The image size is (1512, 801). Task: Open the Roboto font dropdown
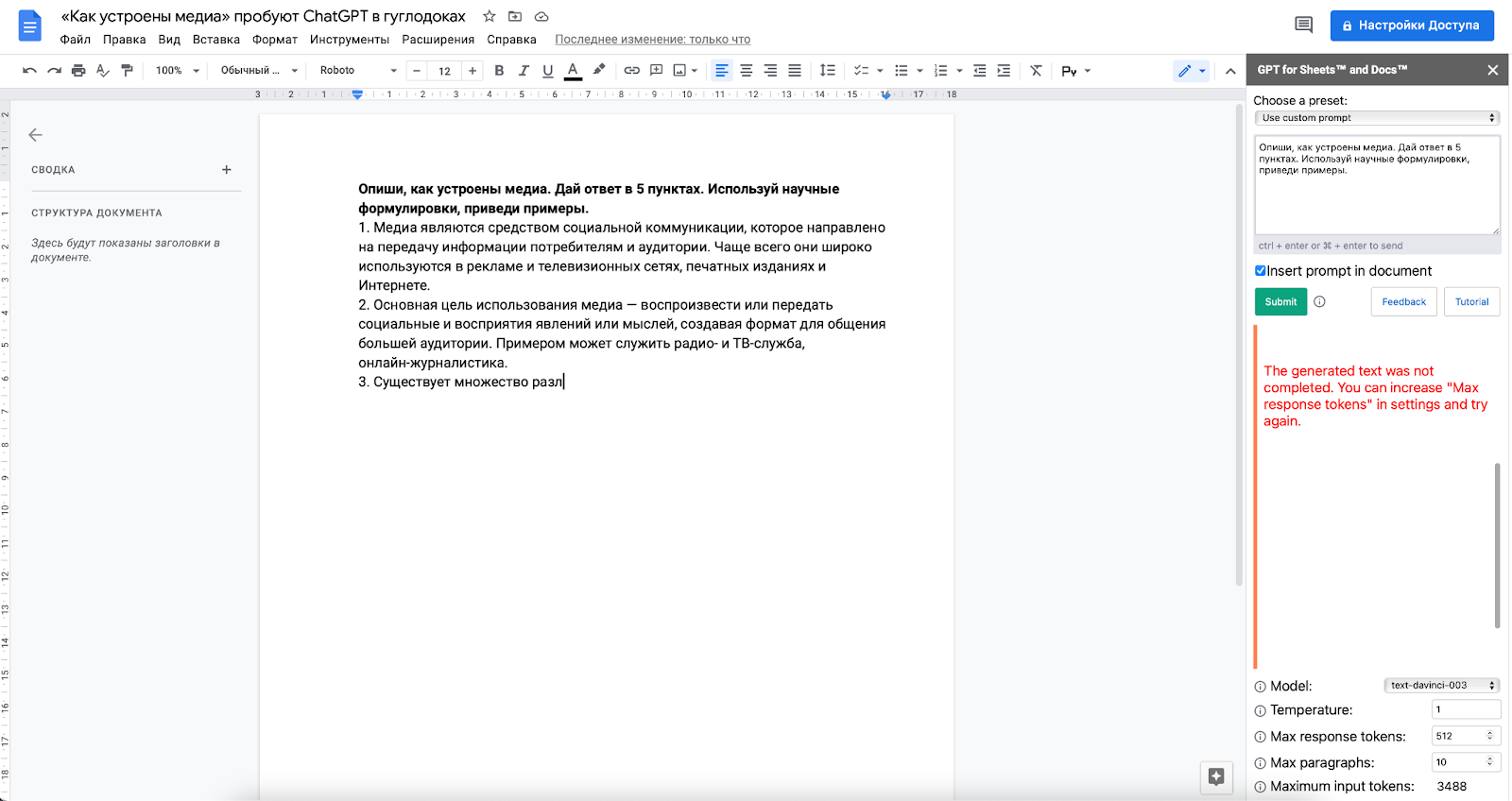(x=358, y=71)
